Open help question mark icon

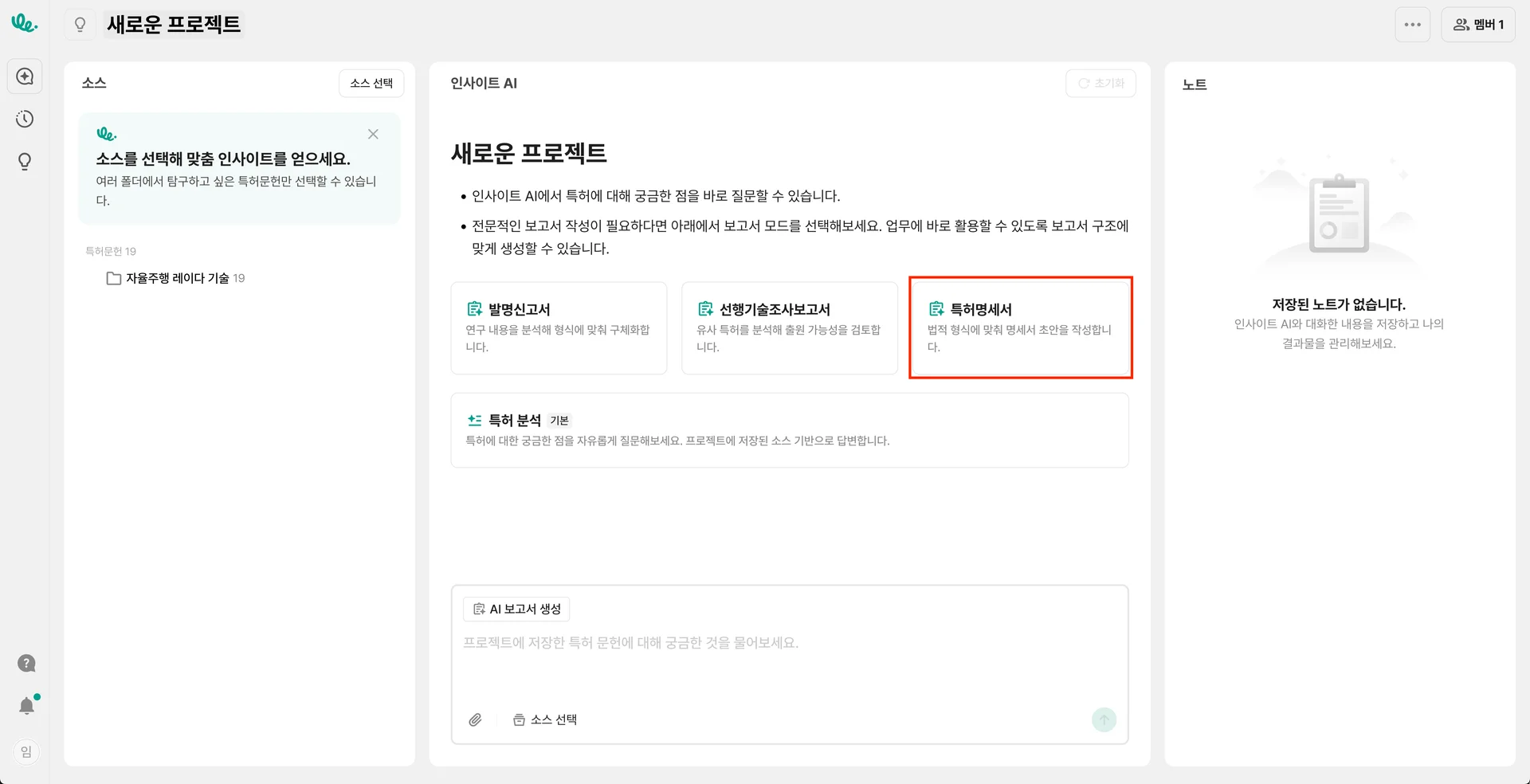point(26,664)
